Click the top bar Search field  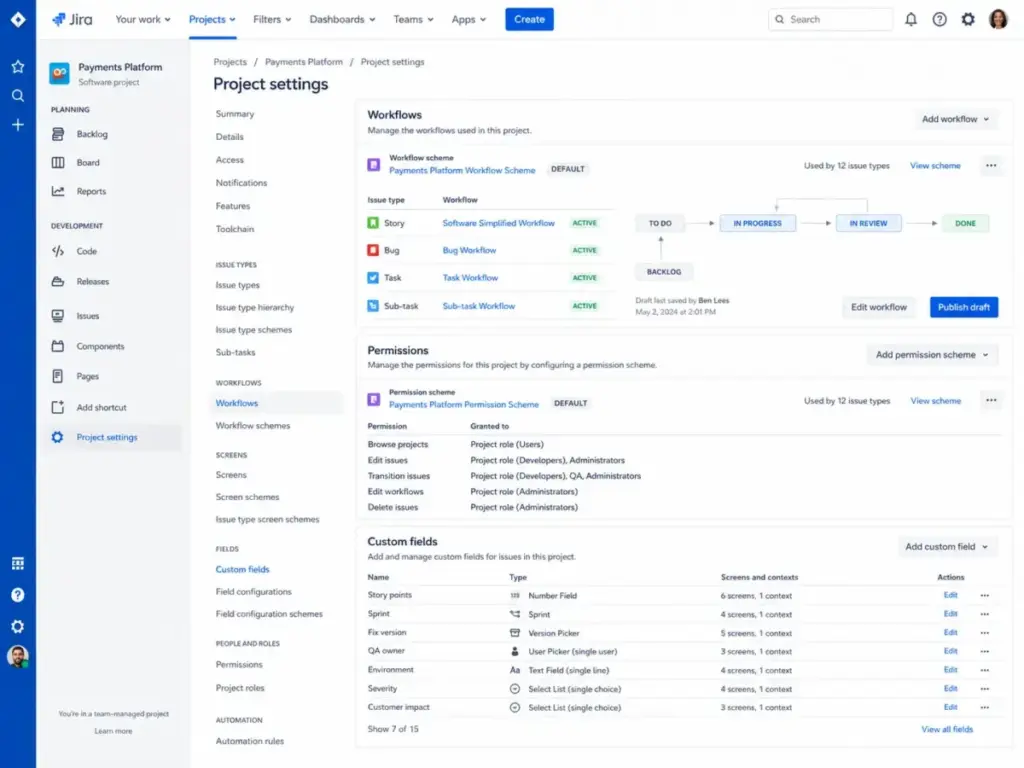point(830,20)
